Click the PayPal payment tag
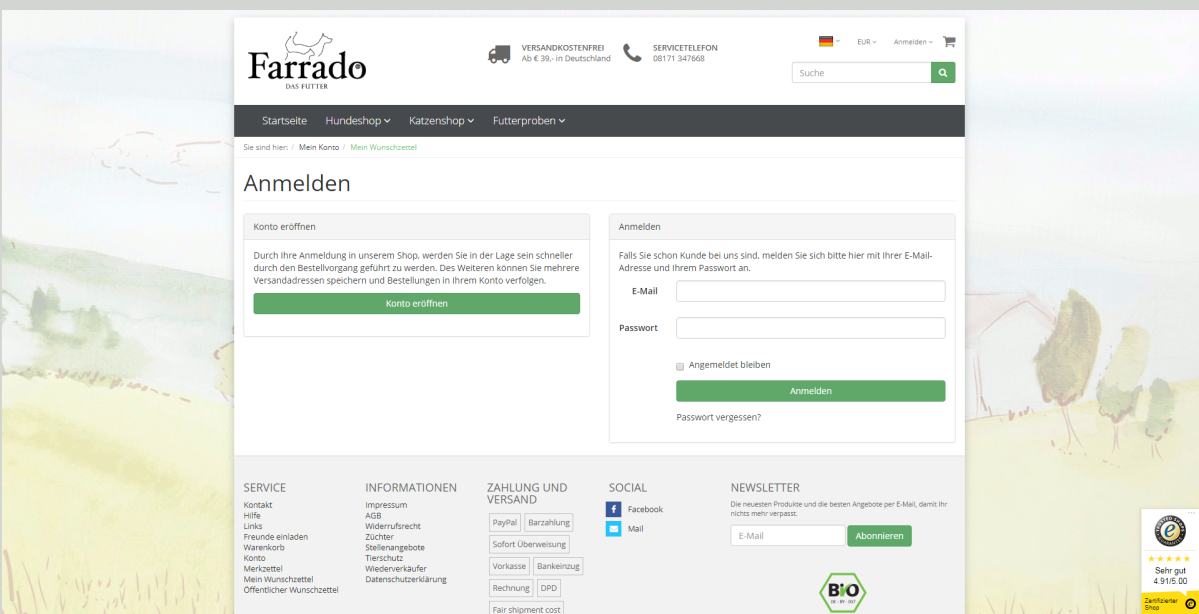Screen dimensions: 1199x614 pyautogui.click(x=505, y=523)
